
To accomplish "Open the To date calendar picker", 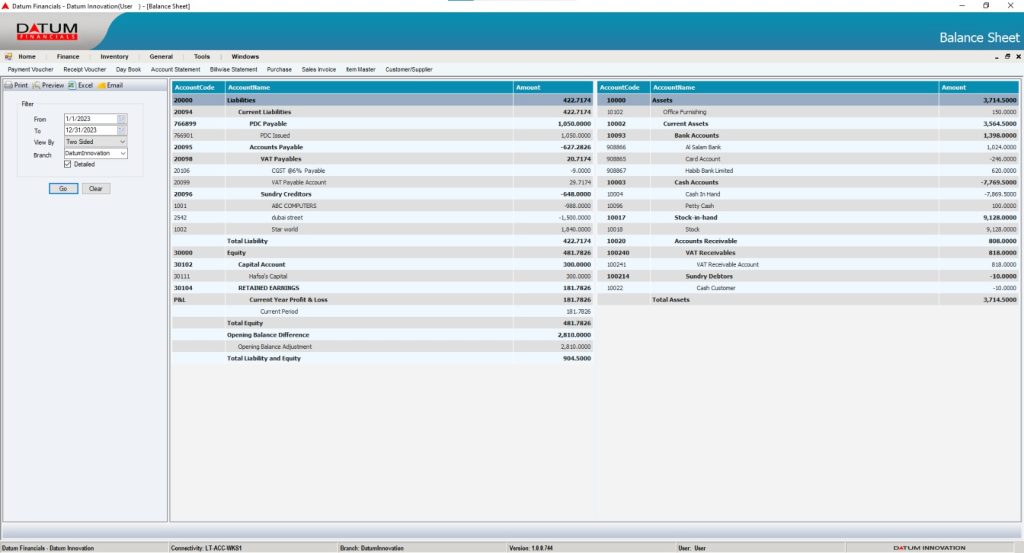I will [x=122, y=131].
